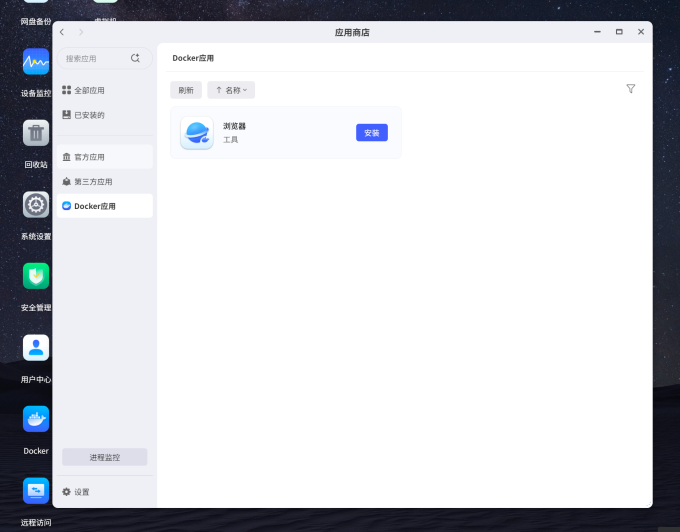Maximize the 应用商店 window
The image size is (680, 532).
619,32
